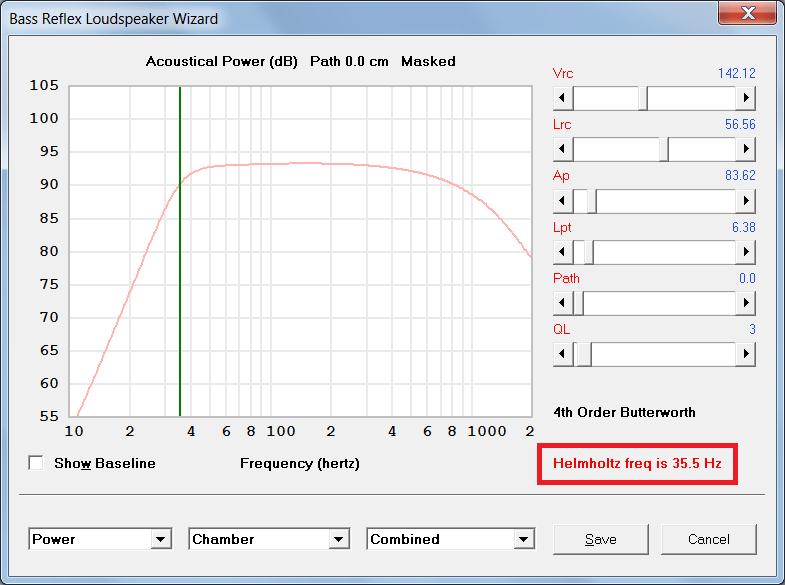The width and height of the screenshot is (785, 585).
Task: Decrease Ap with the left scrollbar arrow
Action: (x=563, y=201)
